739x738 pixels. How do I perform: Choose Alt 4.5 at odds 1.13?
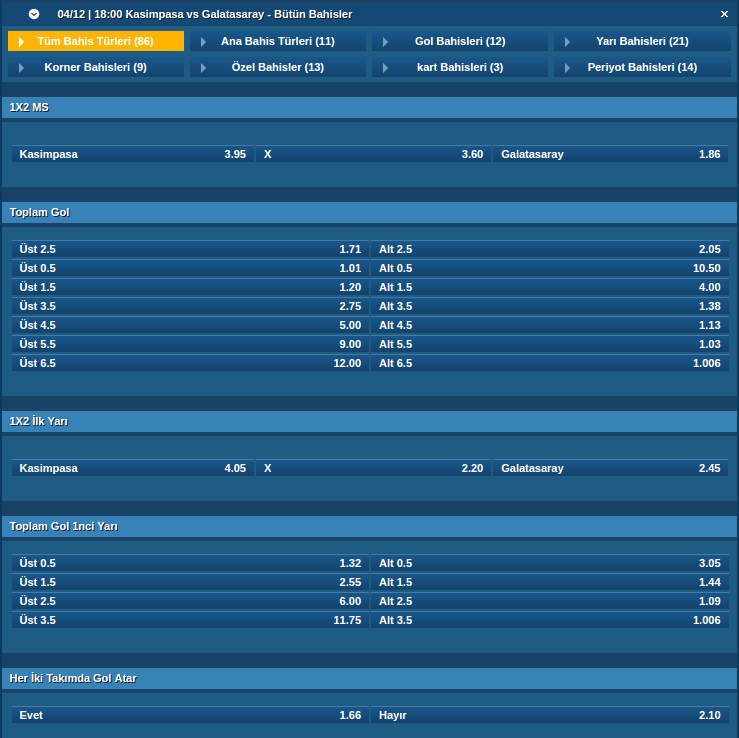pyautogui.click(x=550, y=325)
